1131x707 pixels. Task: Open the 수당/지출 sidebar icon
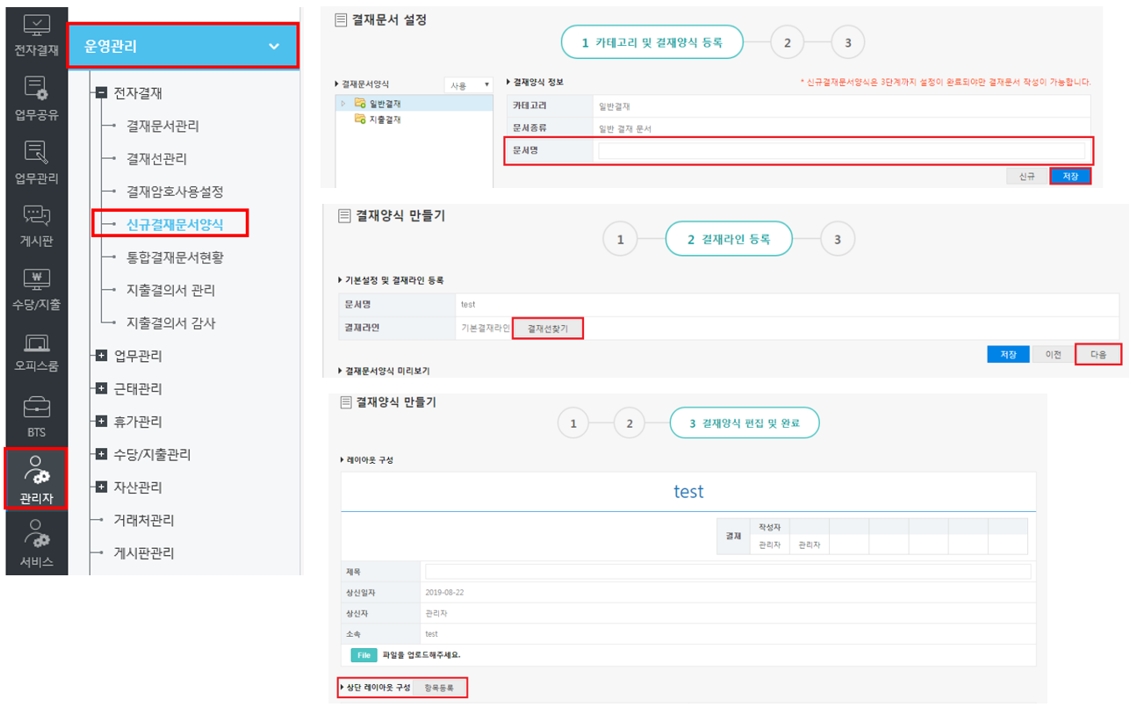pyautogui.click(x=36, y=289)
